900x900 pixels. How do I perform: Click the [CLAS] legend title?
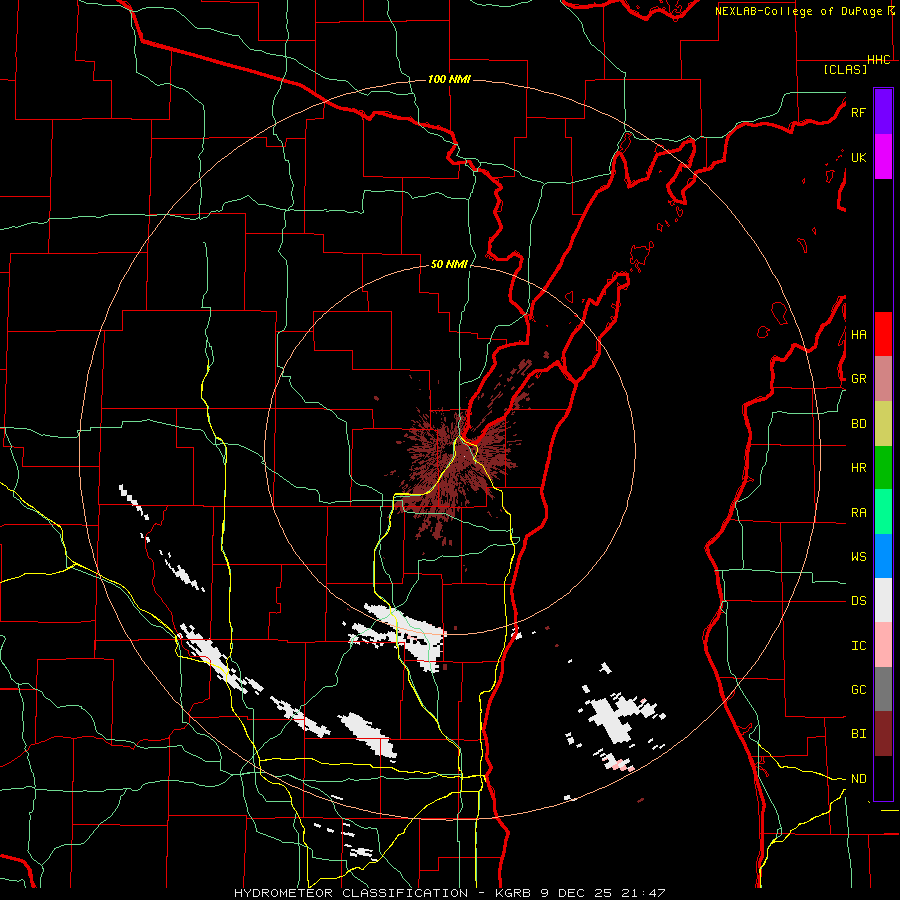[844, 69]
